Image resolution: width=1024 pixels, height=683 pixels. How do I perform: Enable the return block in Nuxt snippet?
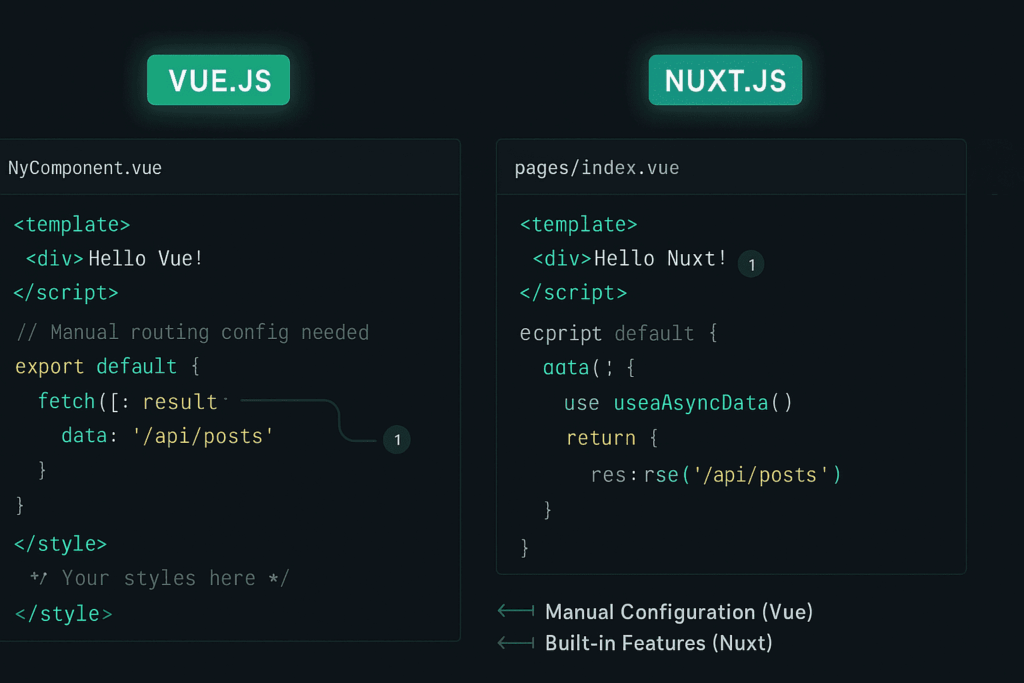coord(601,437)
